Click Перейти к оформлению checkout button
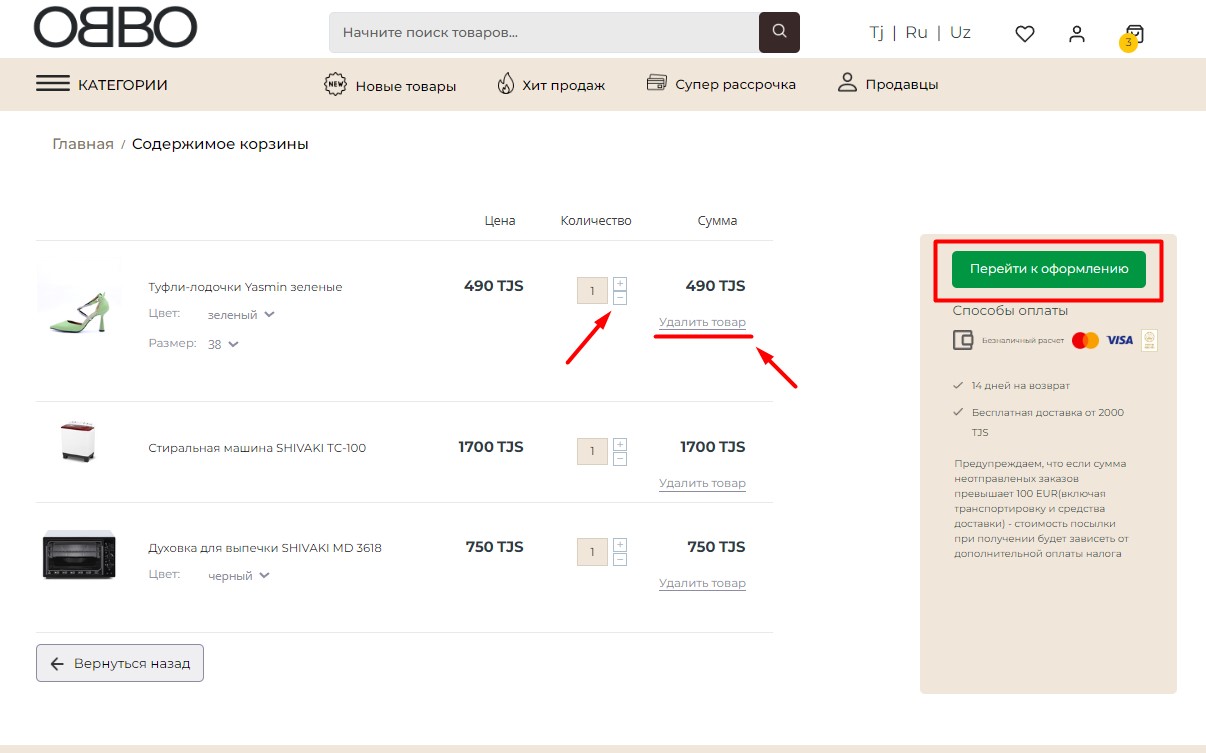Screen dimensions: 1206x753 click(x=1048, y=269)
